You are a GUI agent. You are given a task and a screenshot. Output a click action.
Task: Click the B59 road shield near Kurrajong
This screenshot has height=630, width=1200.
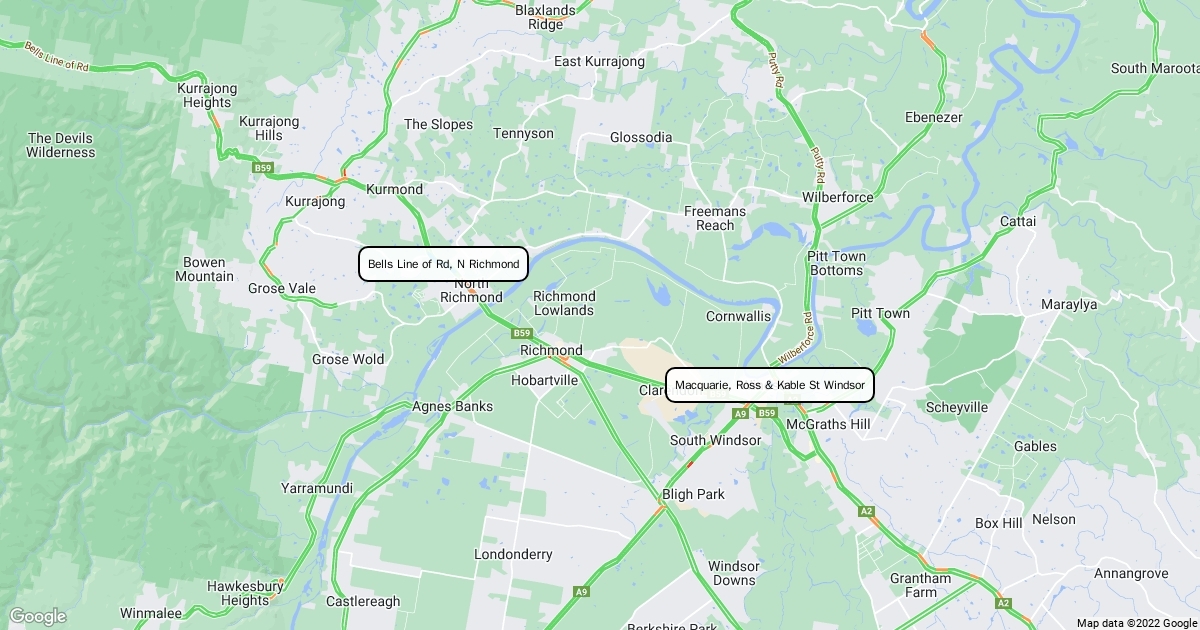[263, 168]
